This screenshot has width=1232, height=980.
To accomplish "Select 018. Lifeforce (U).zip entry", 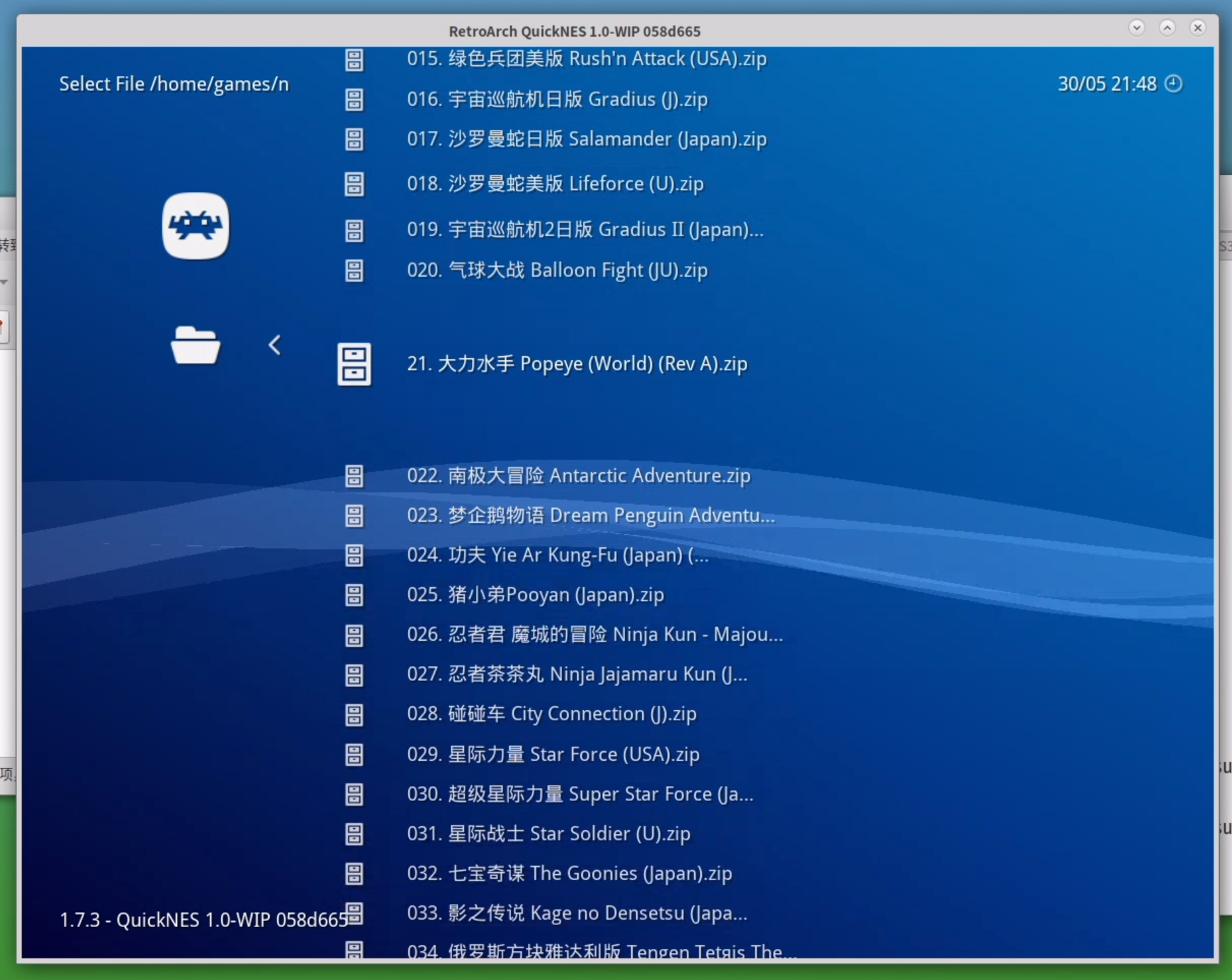I will click(x=555, y=184).
